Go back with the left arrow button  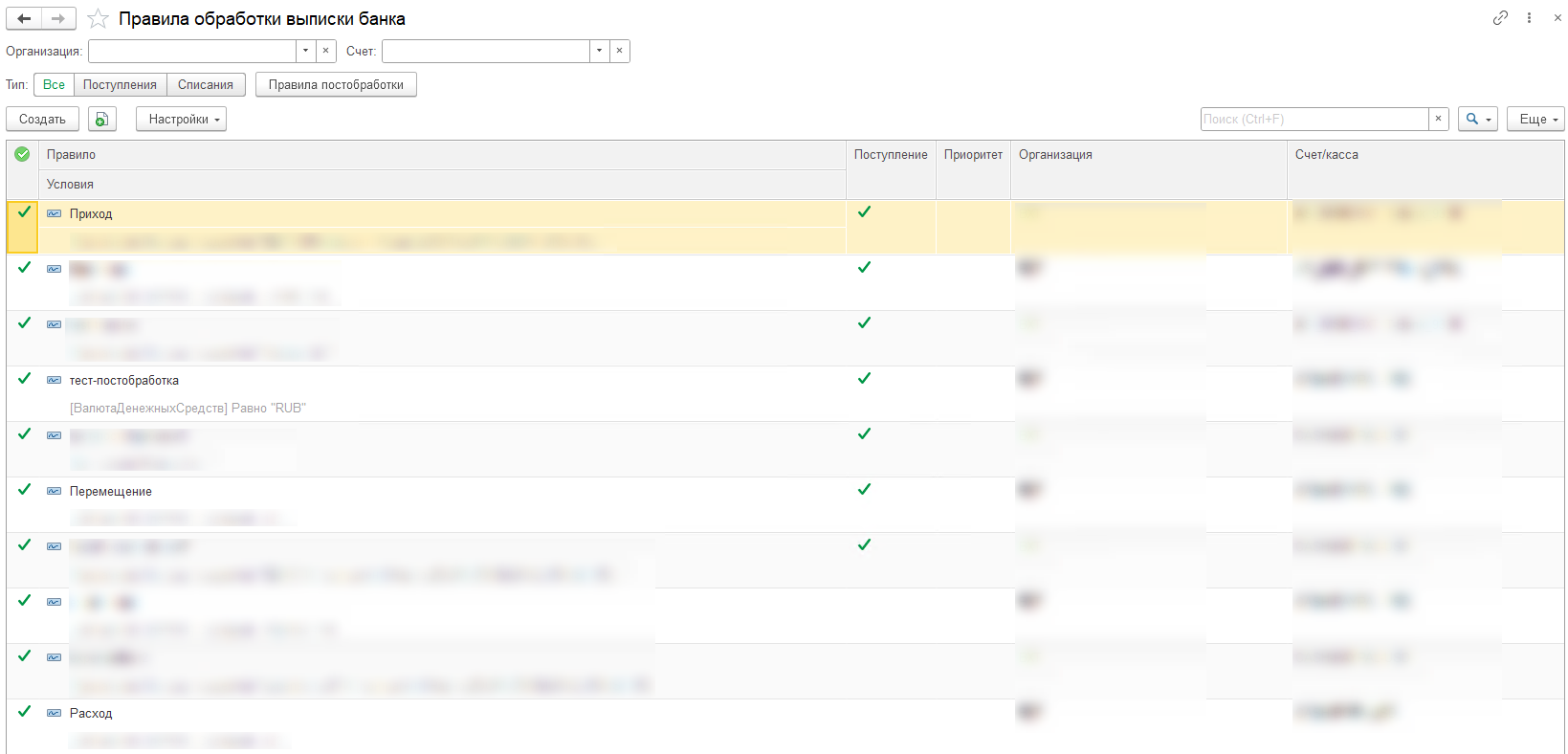pyautogui.click(x=24, y=18)
